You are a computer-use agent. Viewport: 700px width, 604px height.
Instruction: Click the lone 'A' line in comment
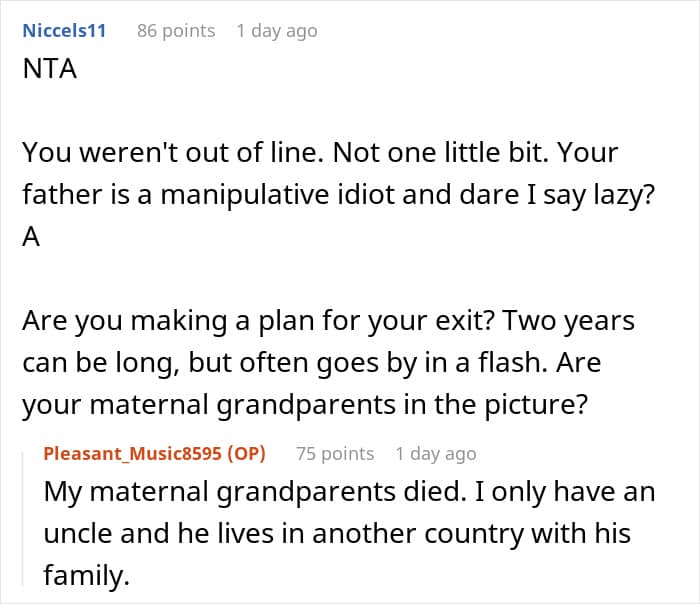pos(31,237)
